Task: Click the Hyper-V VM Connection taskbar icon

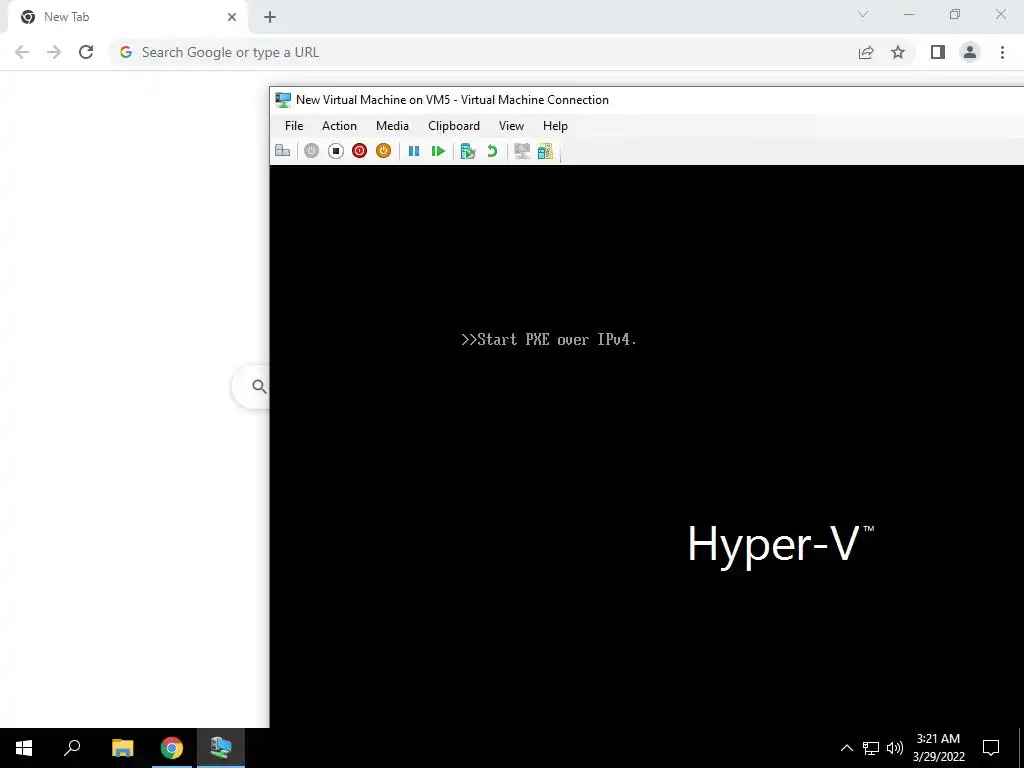Action: pyautogui.click(x=221, y=748)
